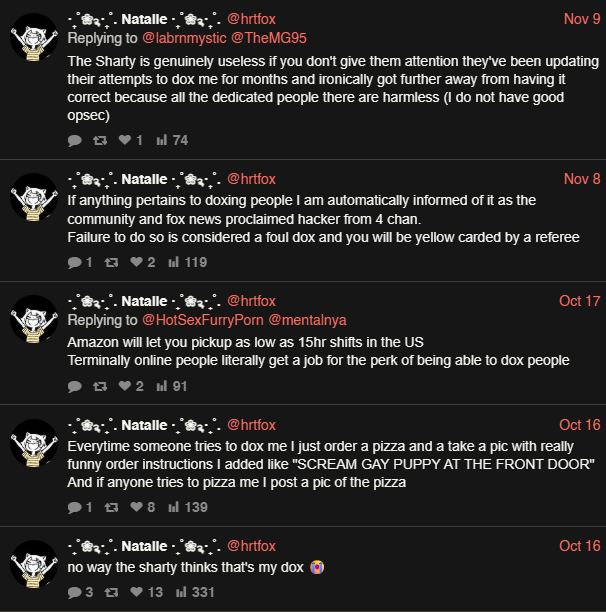
Task: Open the Oct 17 tweet timestamp
Action: pos(579,301)
